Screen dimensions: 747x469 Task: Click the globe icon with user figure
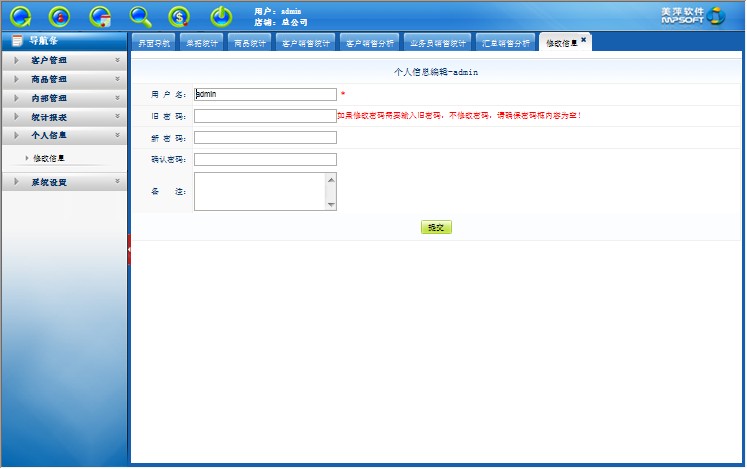point(59,16)
